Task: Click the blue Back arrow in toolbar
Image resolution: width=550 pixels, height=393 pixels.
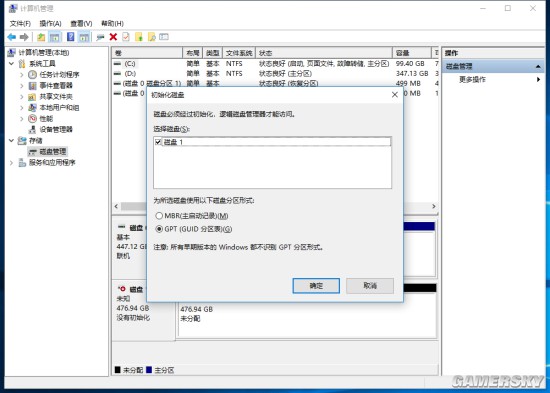Action: pos(12,37)
